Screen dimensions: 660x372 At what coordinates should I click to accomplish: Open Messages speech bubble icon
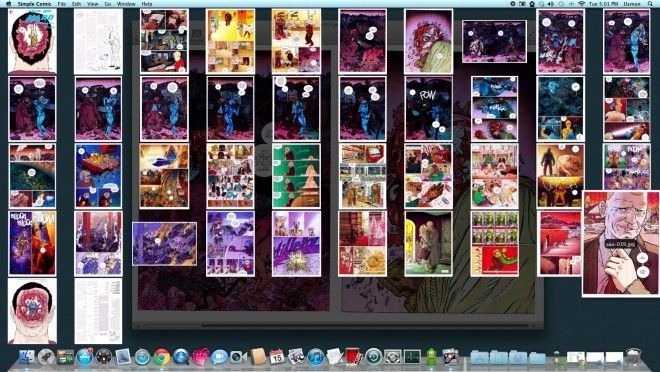tap(219, 357)
